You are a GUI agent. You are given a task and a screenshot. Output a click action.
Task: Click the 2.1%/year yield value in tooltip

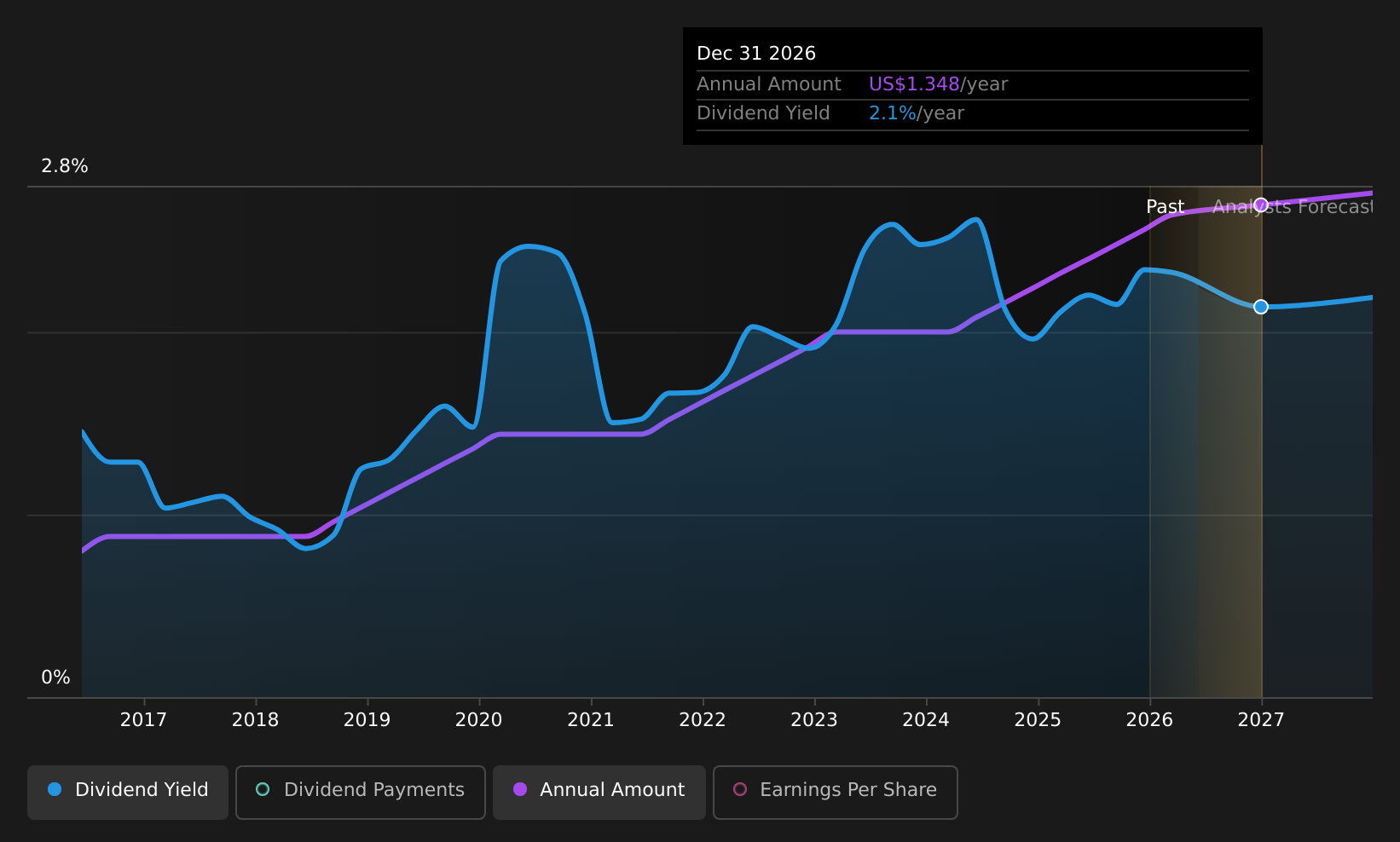tap(917, 113)
